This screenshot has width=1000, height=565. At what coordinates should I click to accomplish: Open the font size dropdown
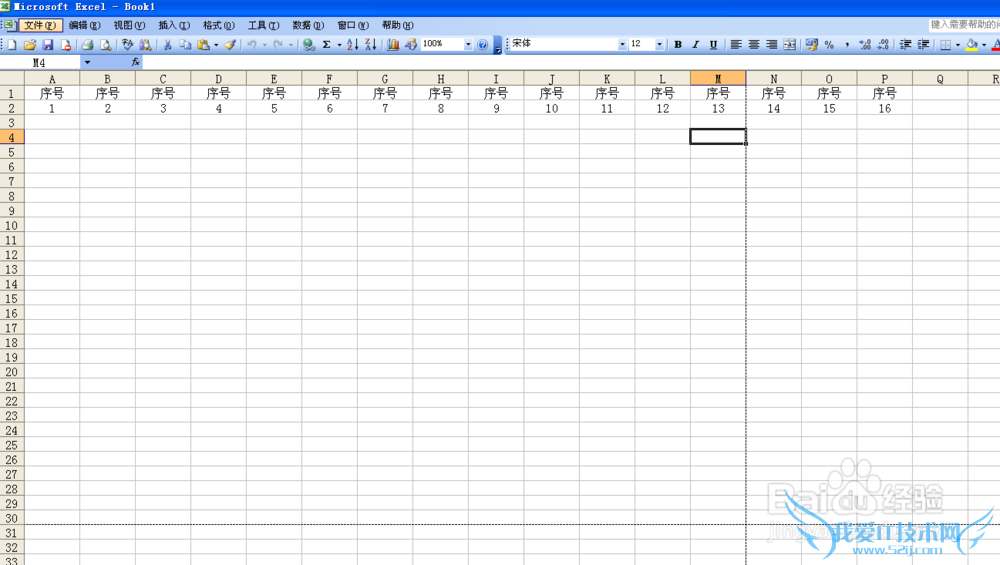659,45
